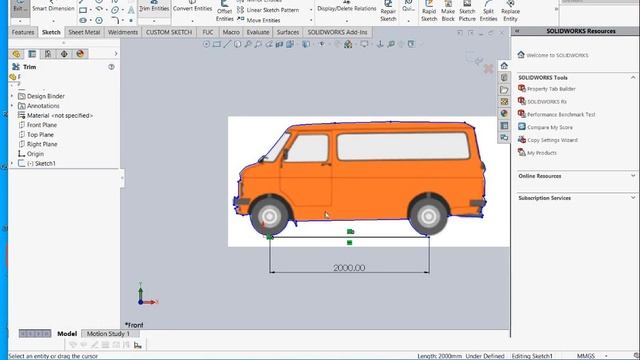The height and width of the screenshot is (360, 640).
Task: Activate the Trim Entities tool
Action: point(154,8)
